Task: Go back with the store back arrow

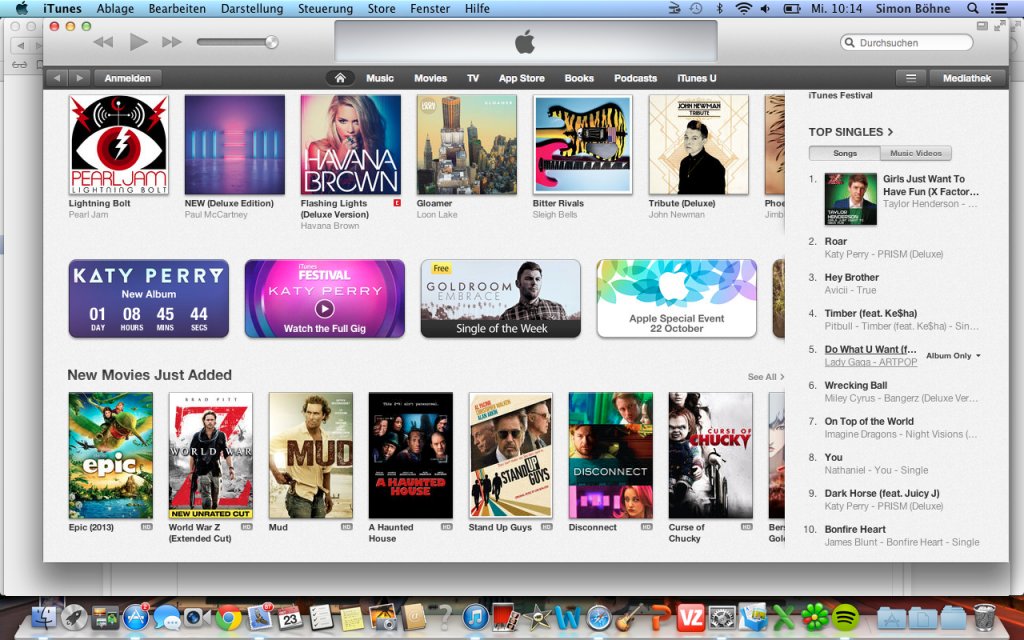Action: click(57, 78)
